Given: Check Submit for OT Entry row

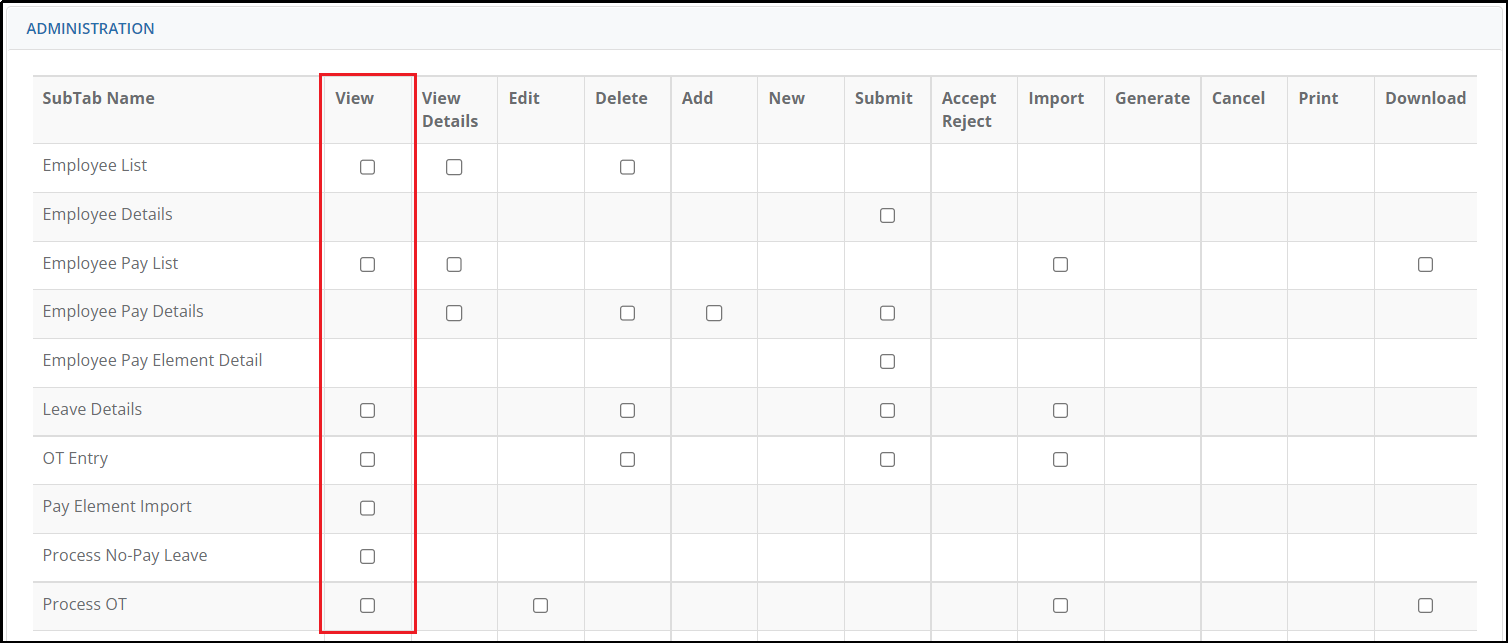Looking at the screenshot, I should pos(887,459).
